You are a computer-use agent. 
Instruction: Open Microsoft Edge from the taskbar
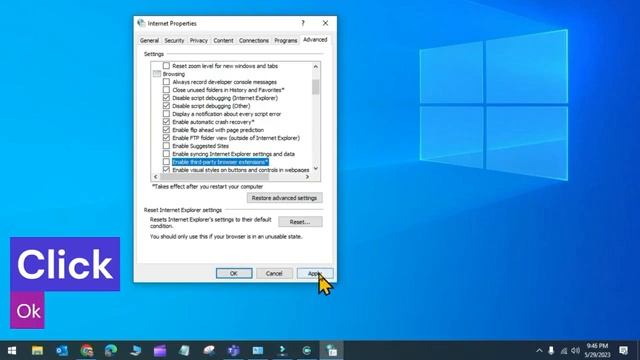point(111,350)
